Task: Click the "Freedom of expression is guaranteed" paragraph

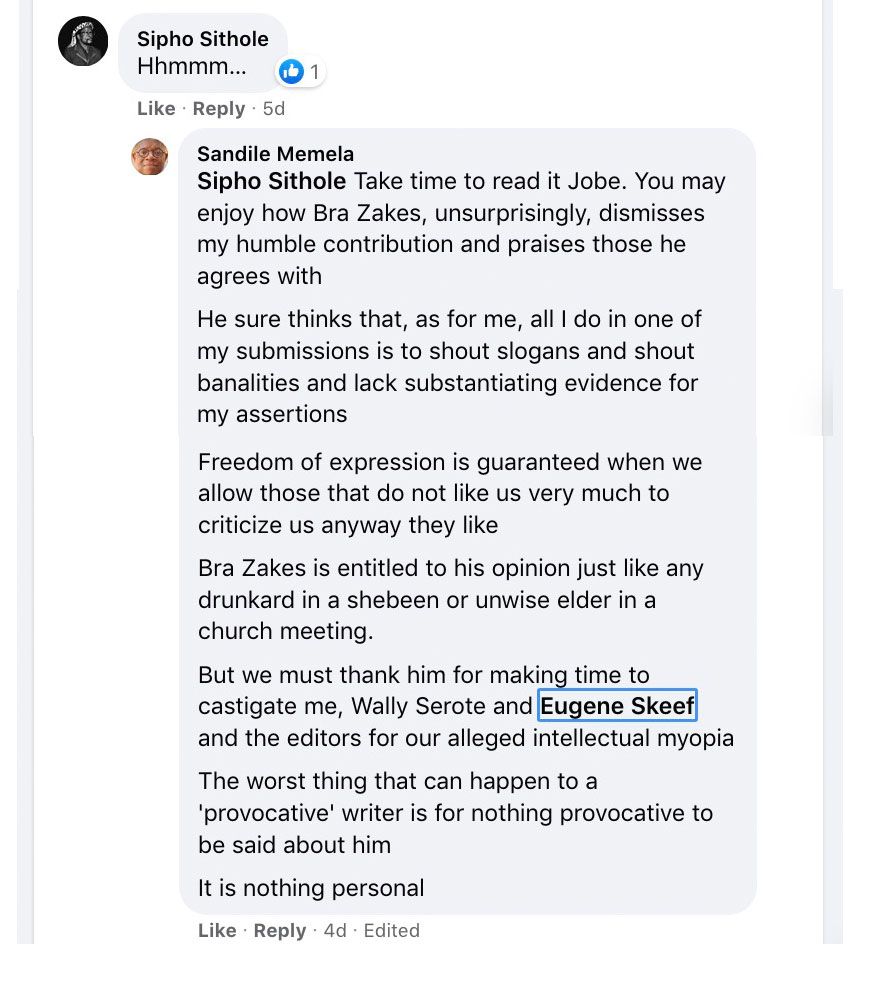Action: pos(449,493)
